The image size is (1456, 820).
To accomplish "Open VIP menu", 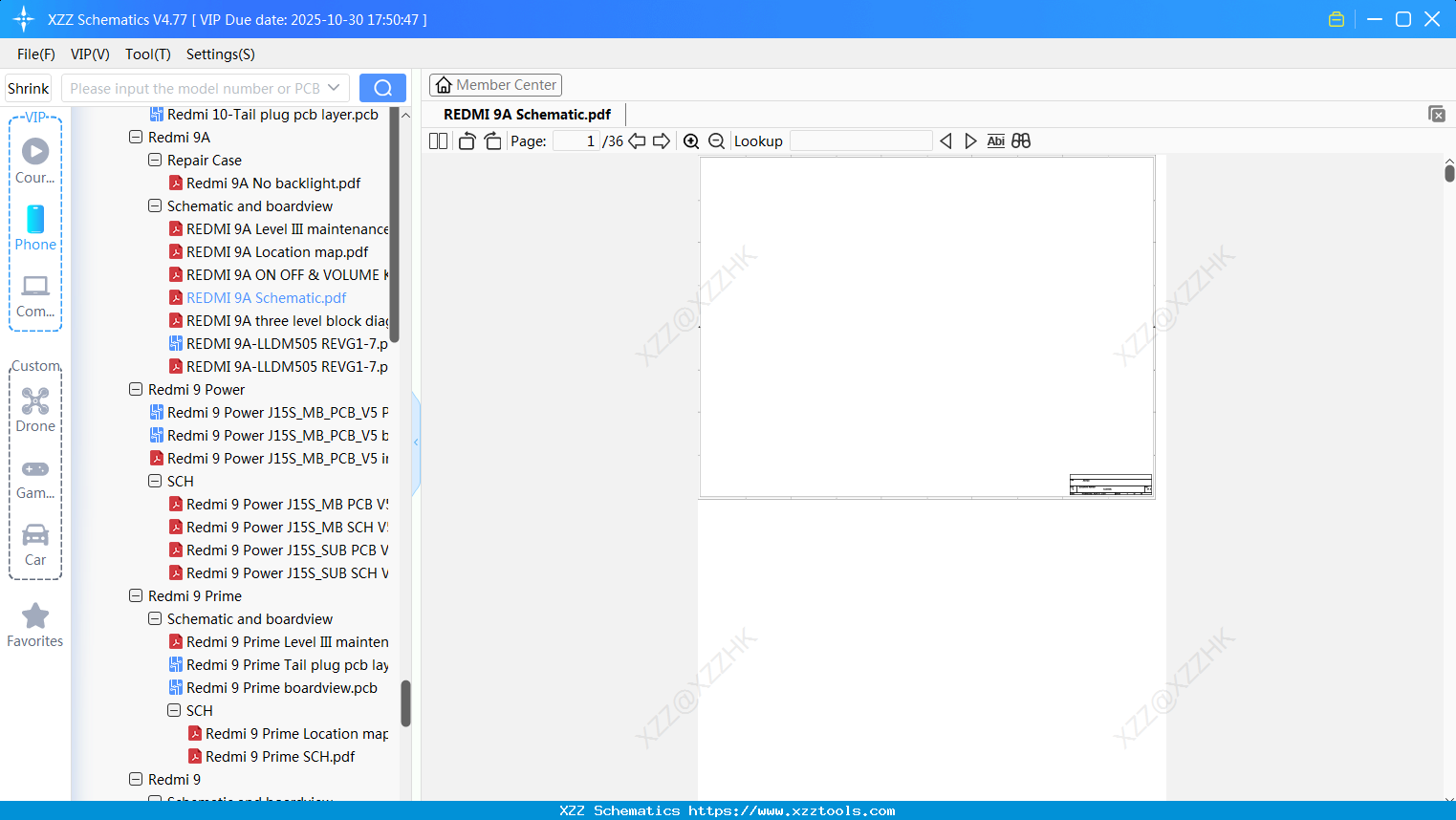I will pos(90,54).
